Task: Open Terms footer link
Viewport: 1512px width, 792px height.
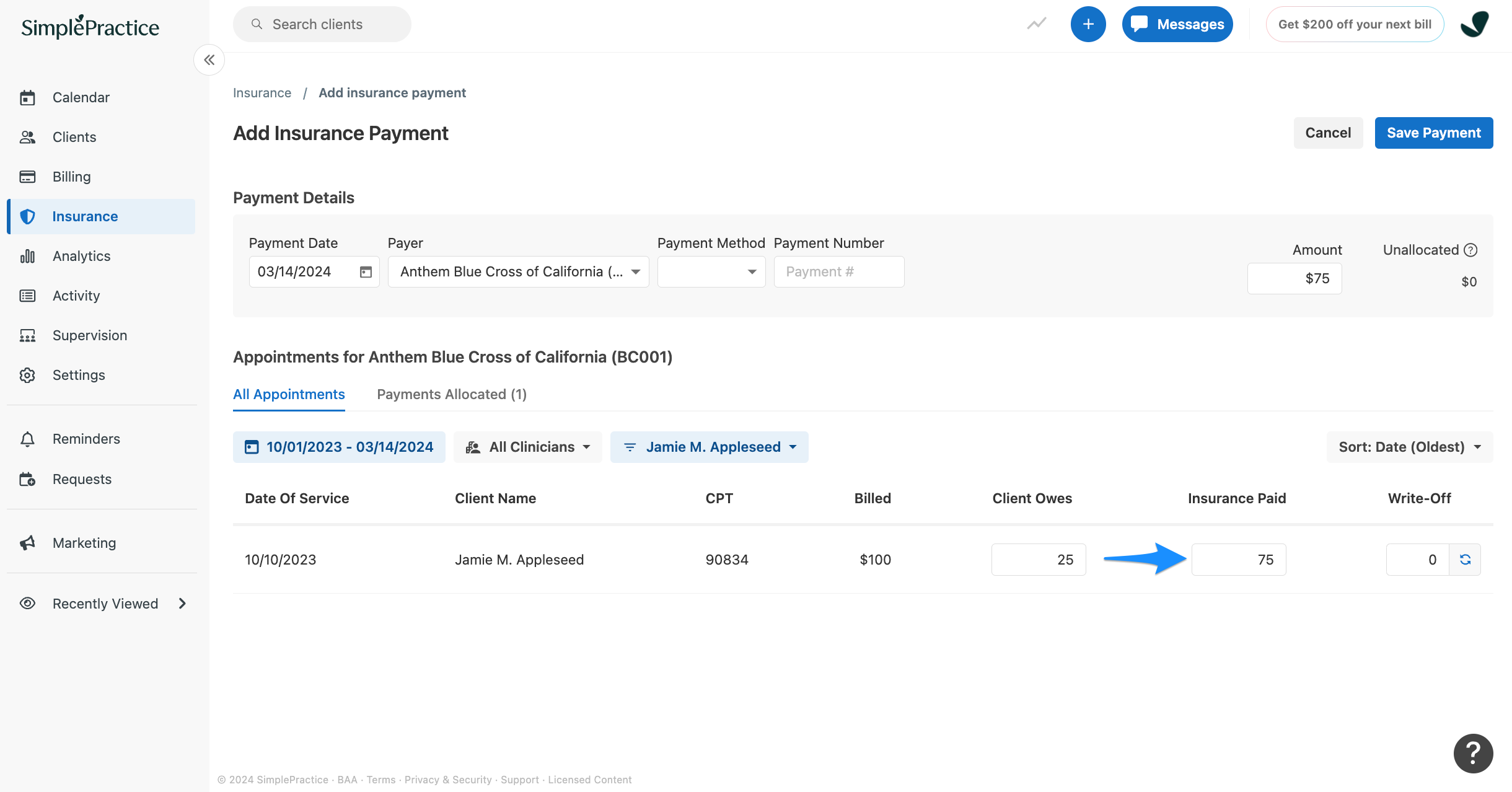Action: pyautogui.click(x=380, y=780)
